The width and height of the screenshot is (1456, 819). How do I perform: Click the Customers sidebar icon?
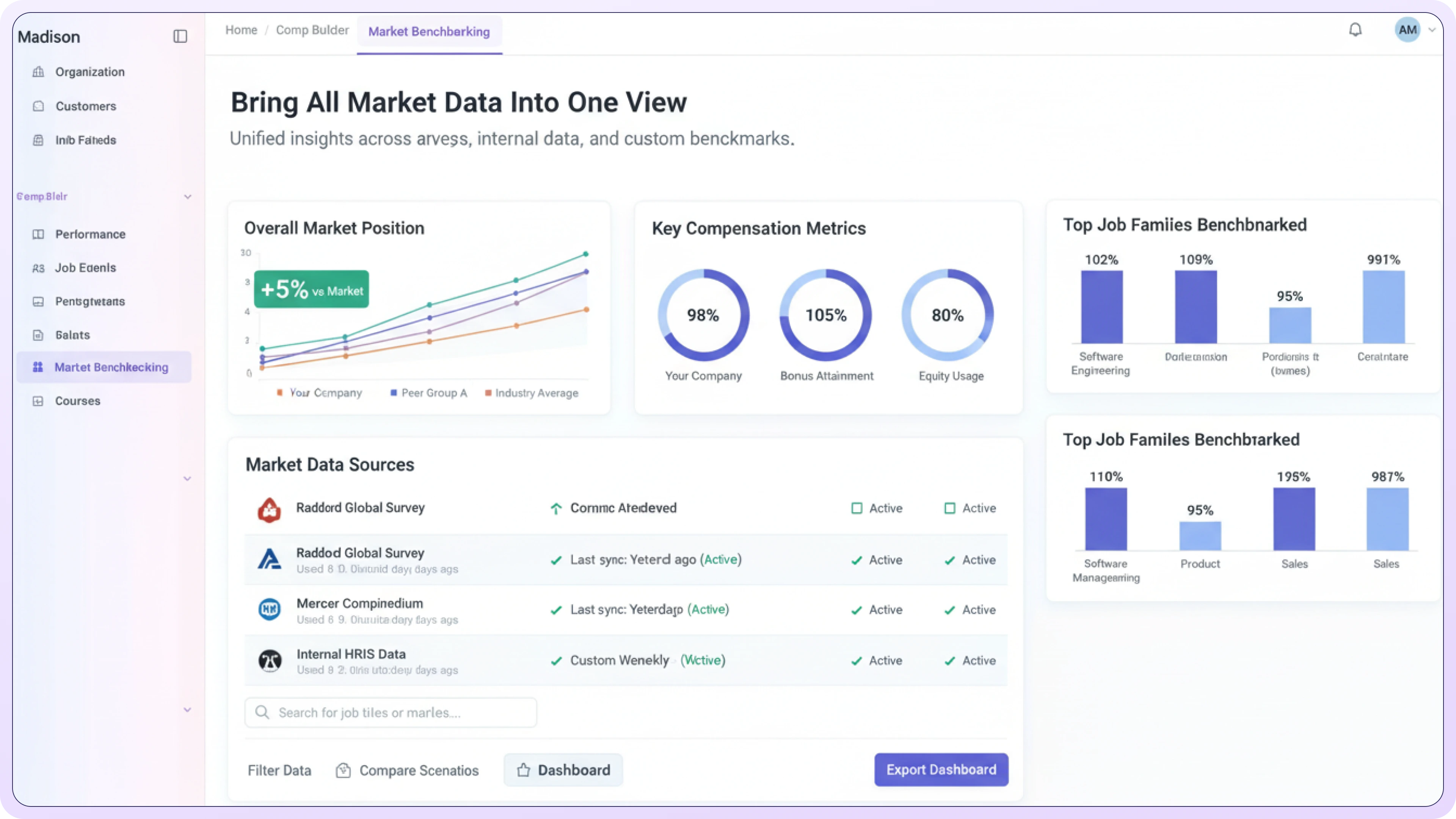pyautogui.click(x=38, y=106)
